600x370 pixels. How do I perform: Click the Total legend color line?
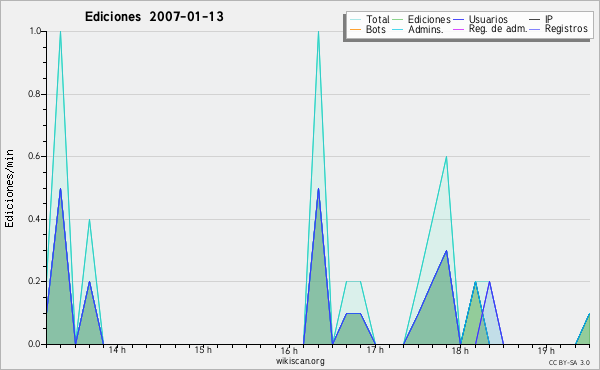pos(355,20)
